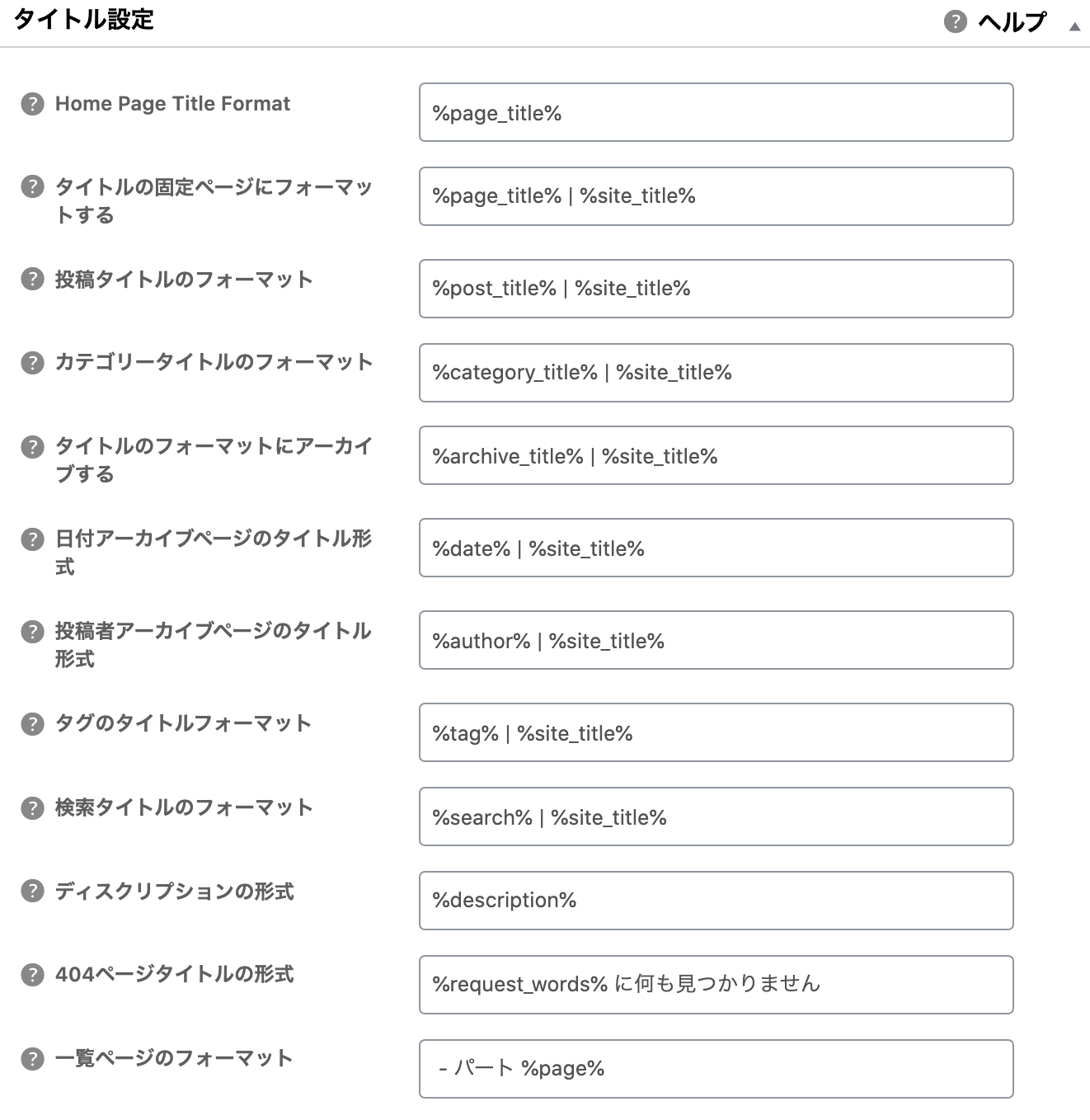Open help icon for 投稿タイトルのフォーマット
This screenshot has height=1120, width=1090.
pos(32,280)
